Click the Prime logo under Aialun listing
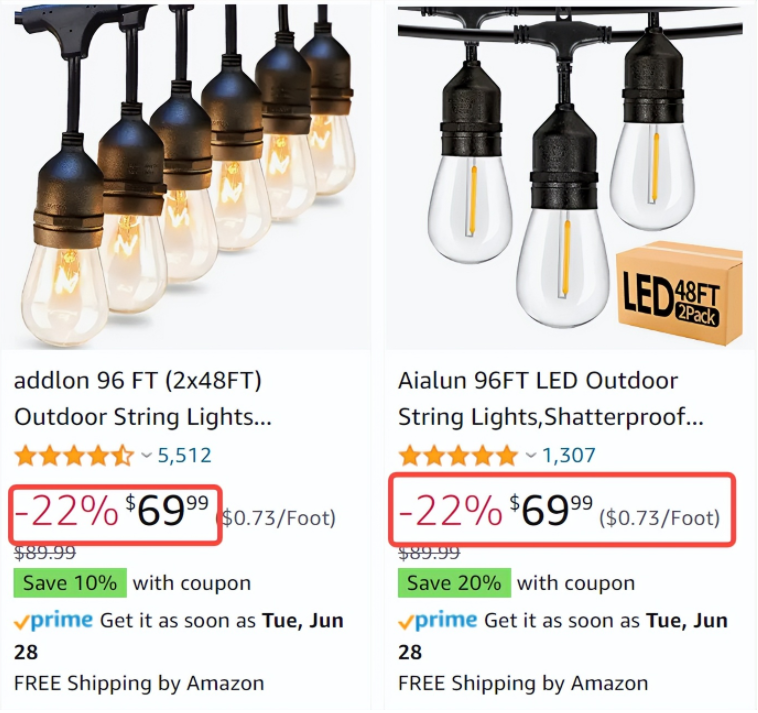 [439, 621]
